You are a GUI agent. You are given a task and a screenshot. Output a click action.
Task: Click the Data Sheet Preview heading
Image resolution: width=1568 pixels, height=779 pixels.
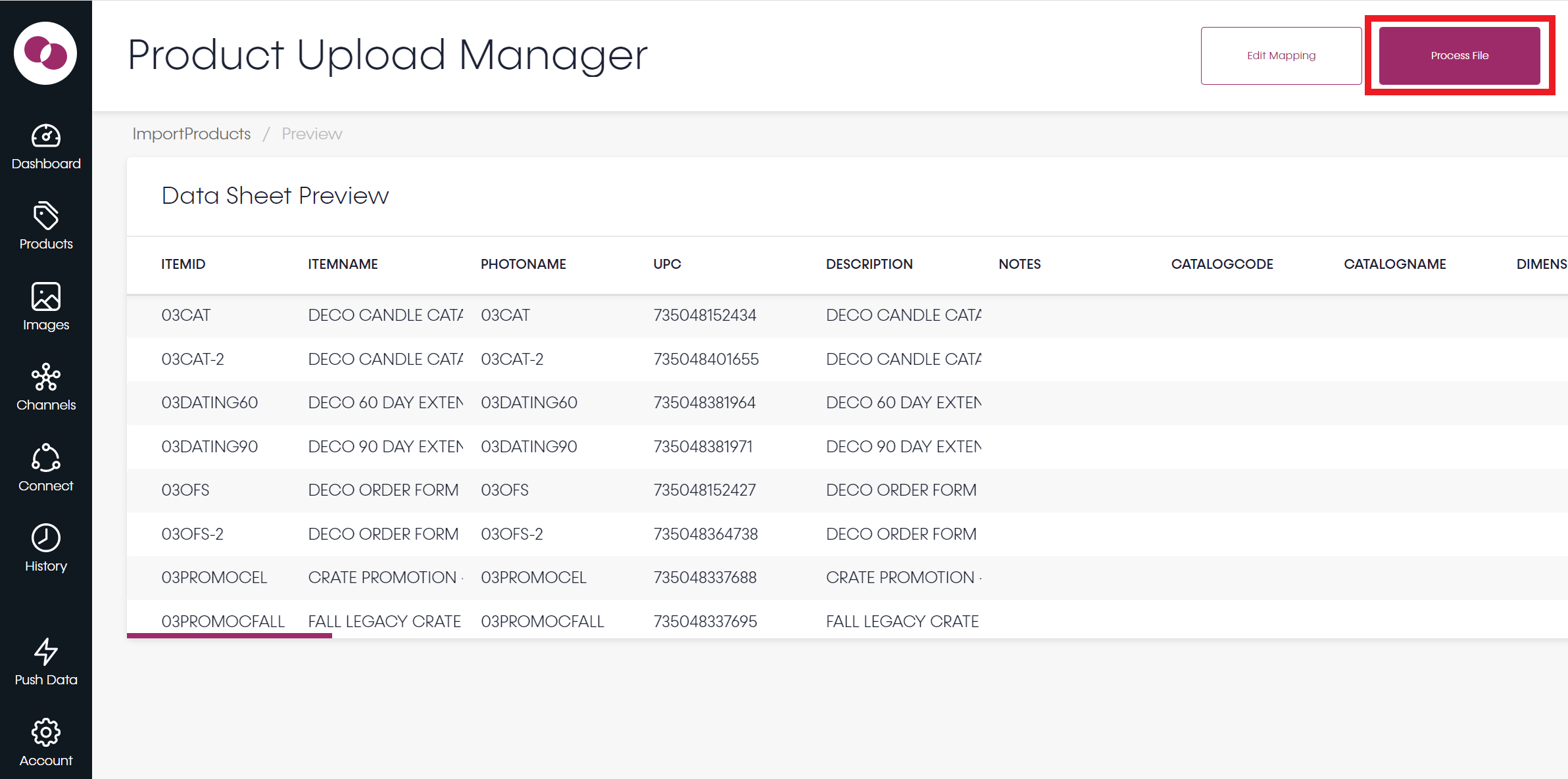point(276,196)
